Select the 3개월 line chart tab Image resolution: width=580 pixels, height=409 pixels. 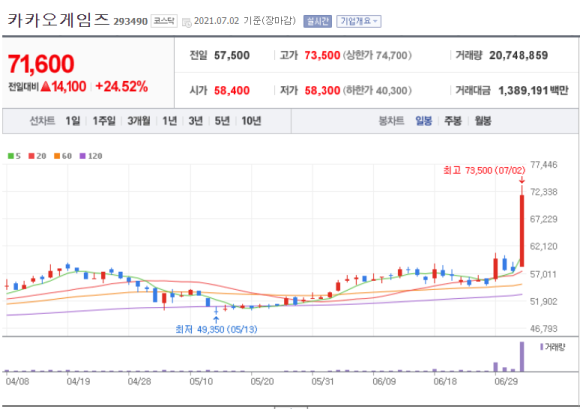pyautogui.click(x=139, y=121)
